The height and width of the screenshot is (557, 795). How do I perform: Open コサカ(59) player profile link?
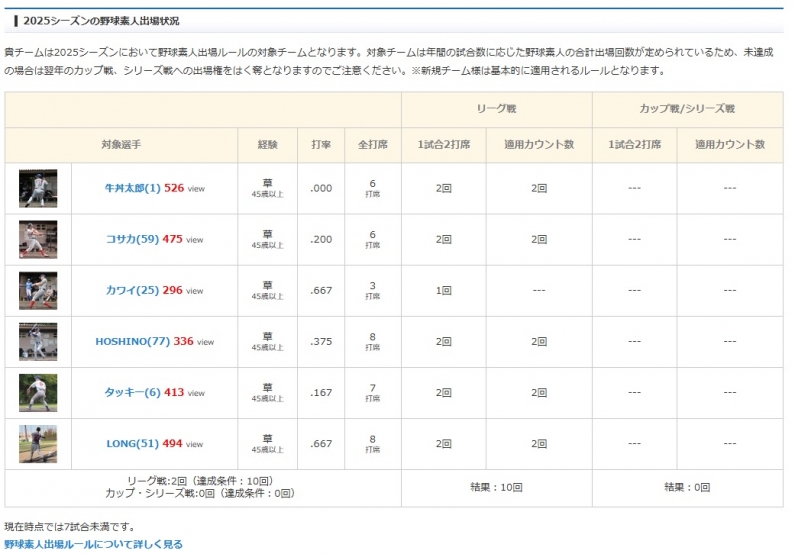click(133, 239)
